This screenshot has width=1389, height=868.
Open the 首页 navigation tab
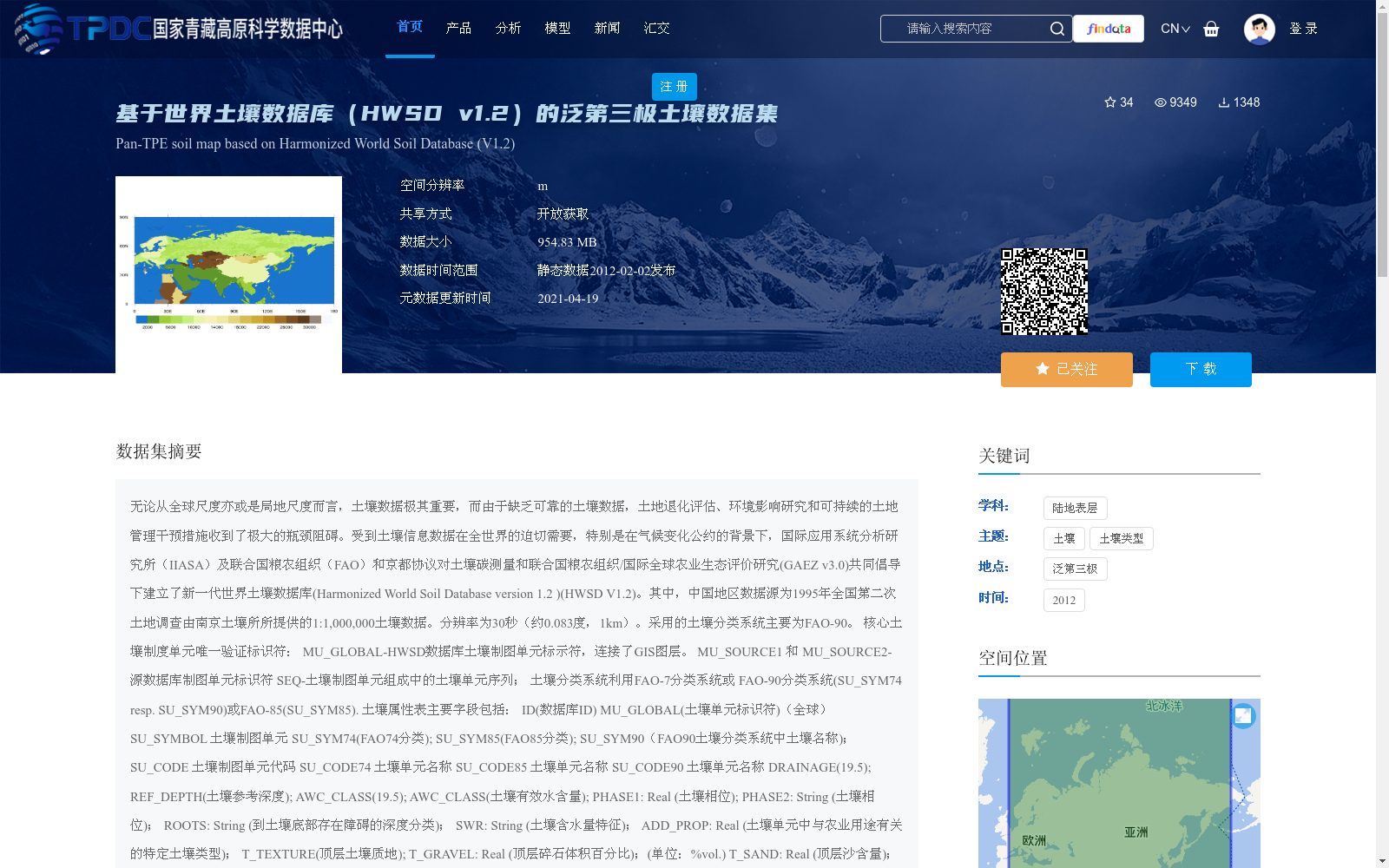410,27
